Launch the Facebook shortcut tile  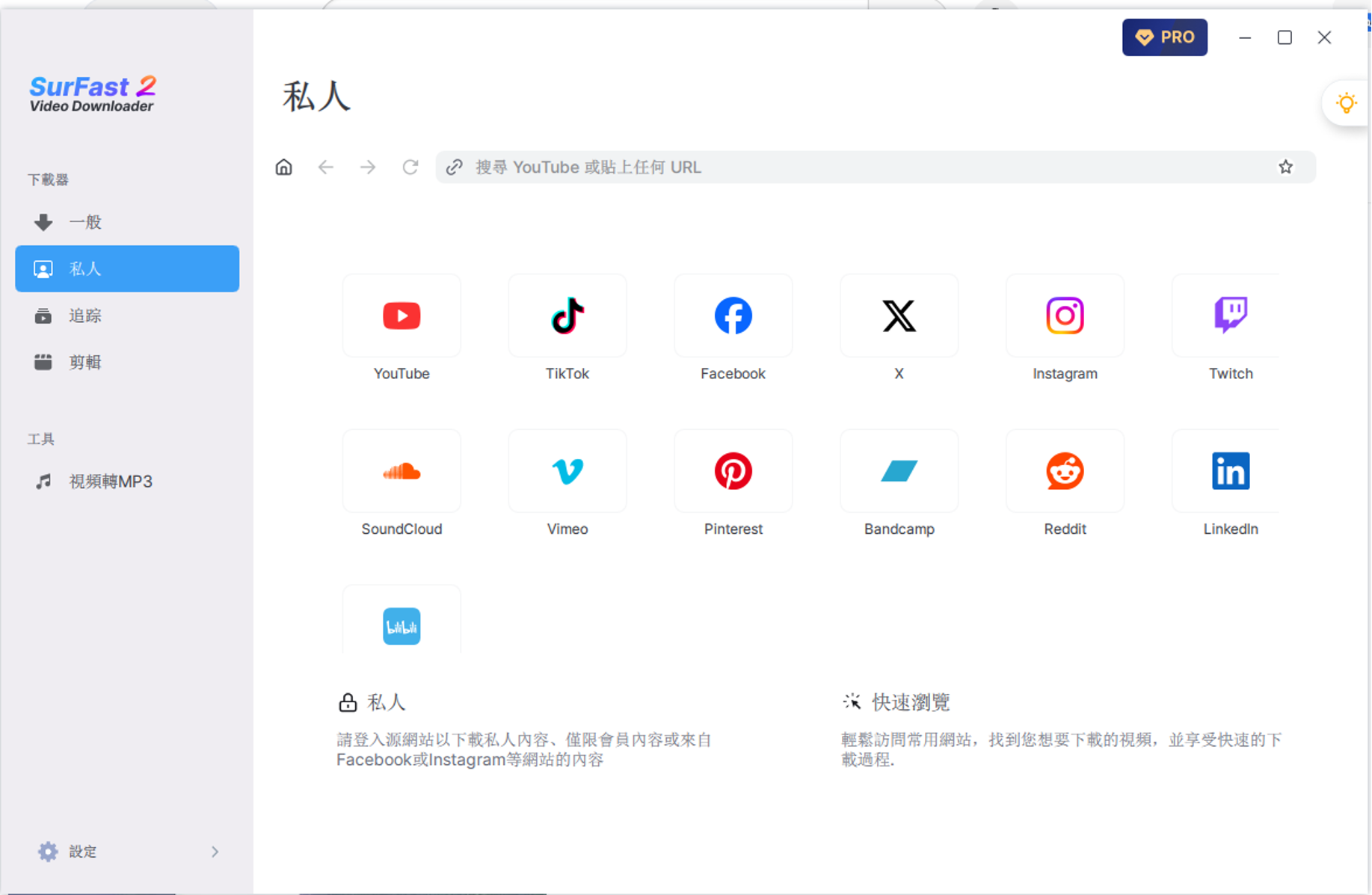[x=733, y=316]
